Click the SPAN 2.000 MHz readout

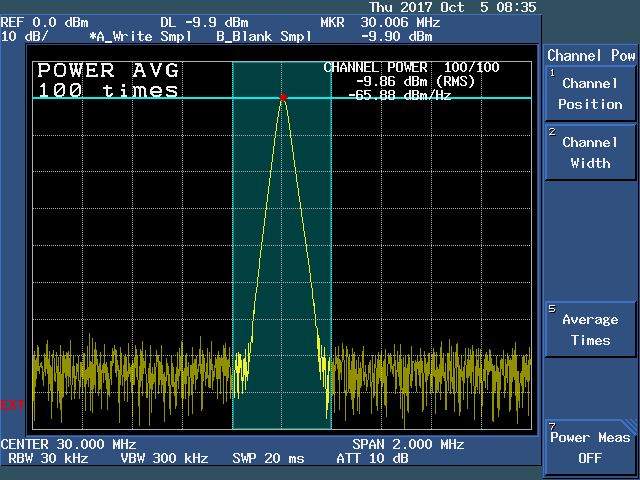(x=408, y=444)
